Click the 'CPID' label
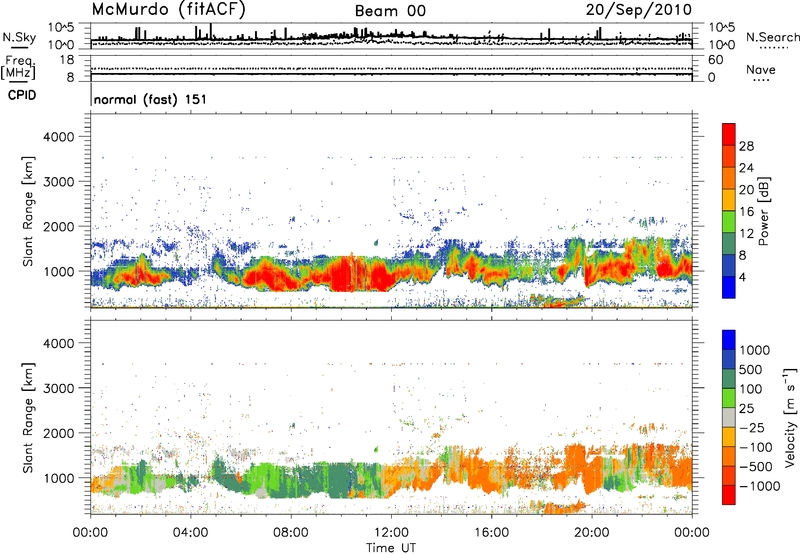This screenshot has height=554, width=800. pos(22,95)
